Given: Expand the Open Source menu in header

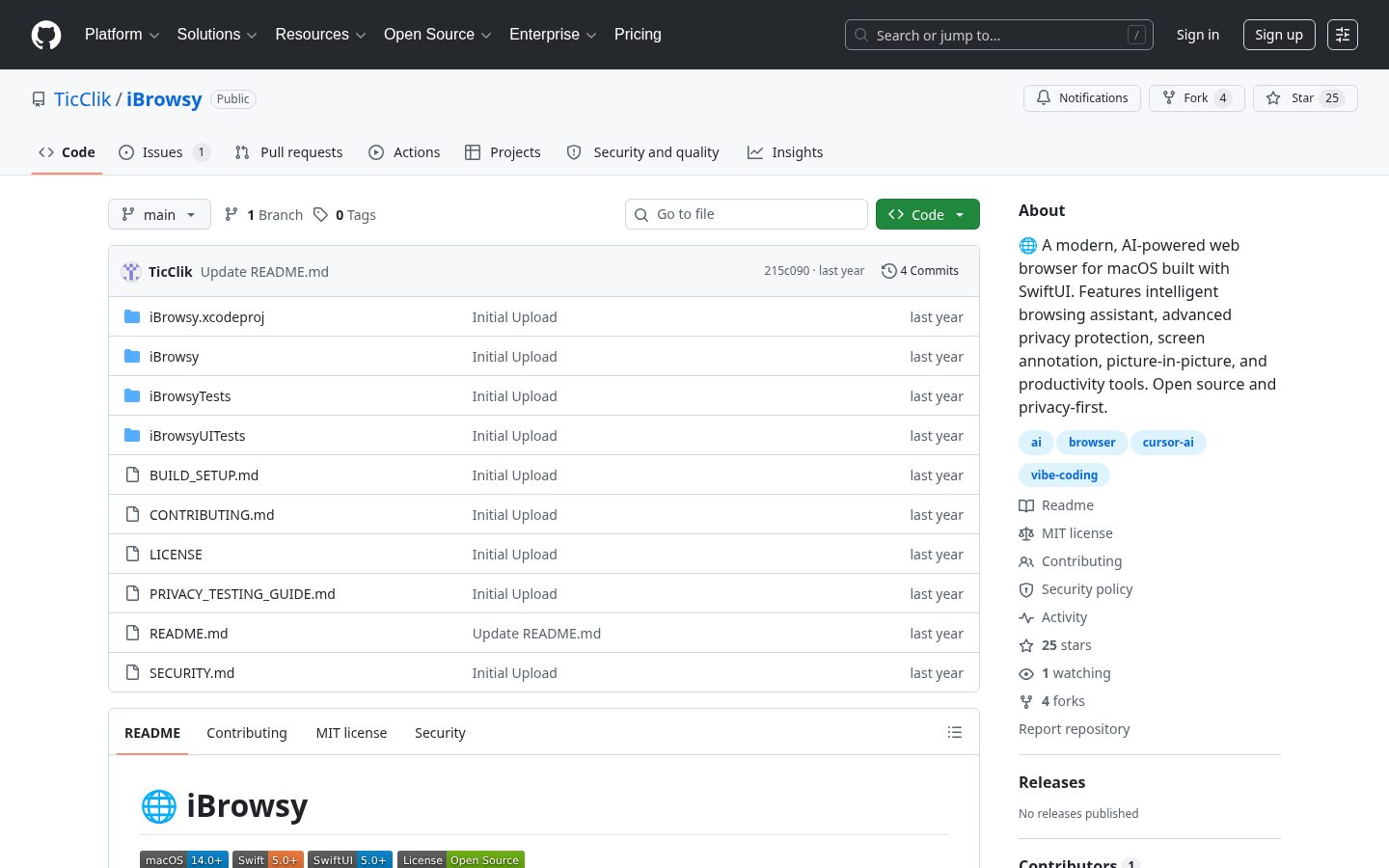Looking at the screenshot, I should pos(438,35).
